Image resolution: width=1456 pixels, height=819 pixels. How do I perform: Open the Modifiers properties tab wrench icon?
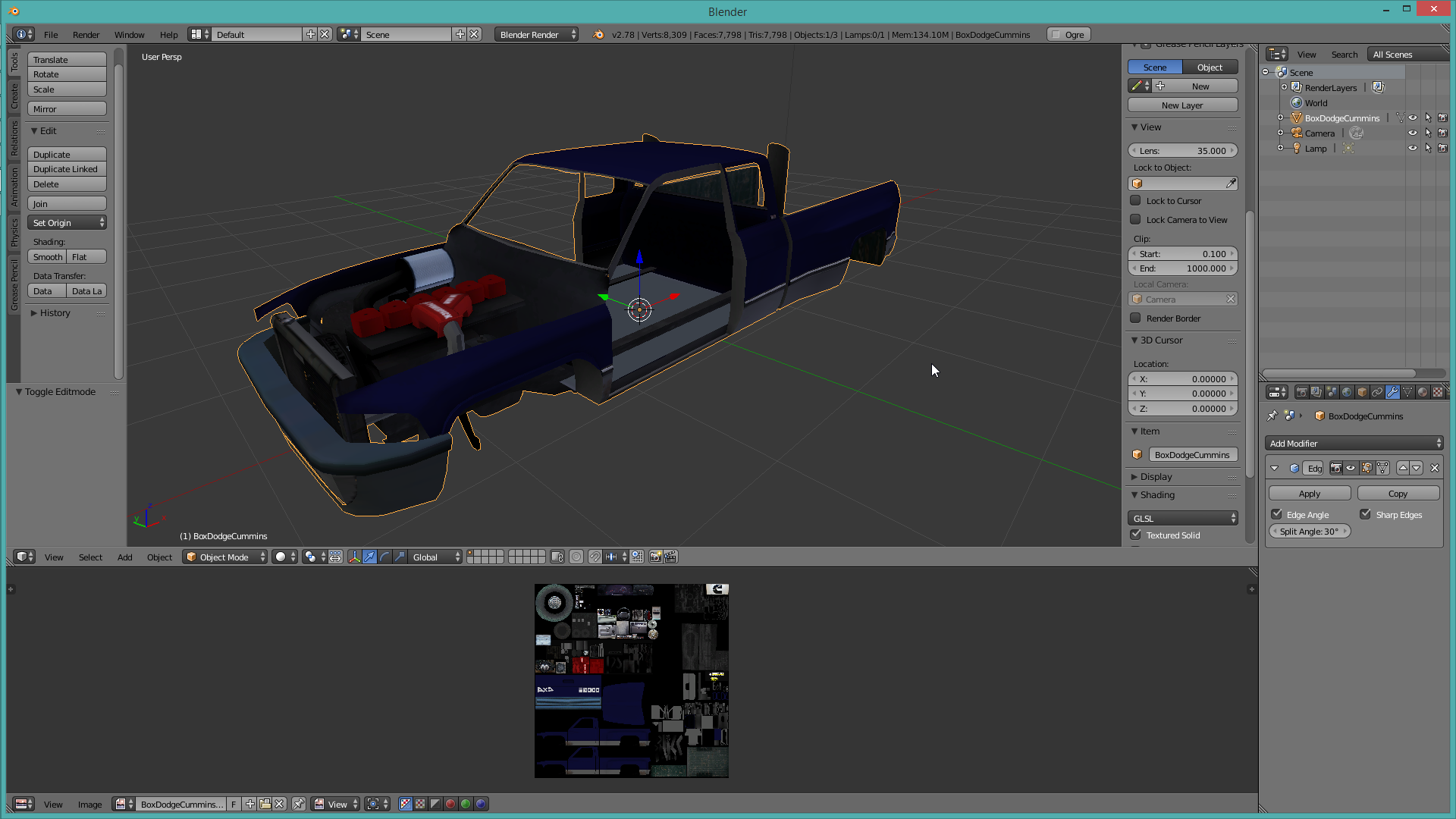point(1392,392)
